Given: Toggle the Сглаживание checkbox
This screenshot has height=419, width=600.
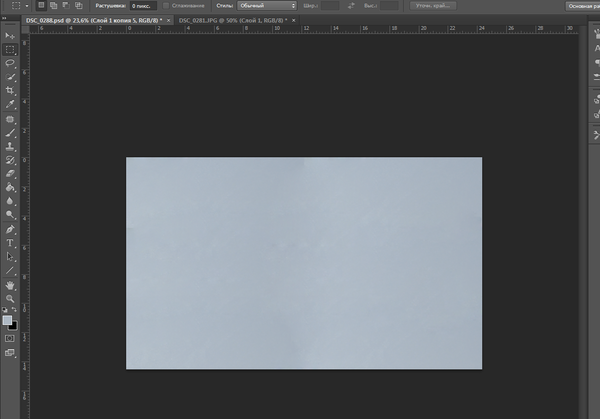Looking at the screenshot, I should pos(166,6).
